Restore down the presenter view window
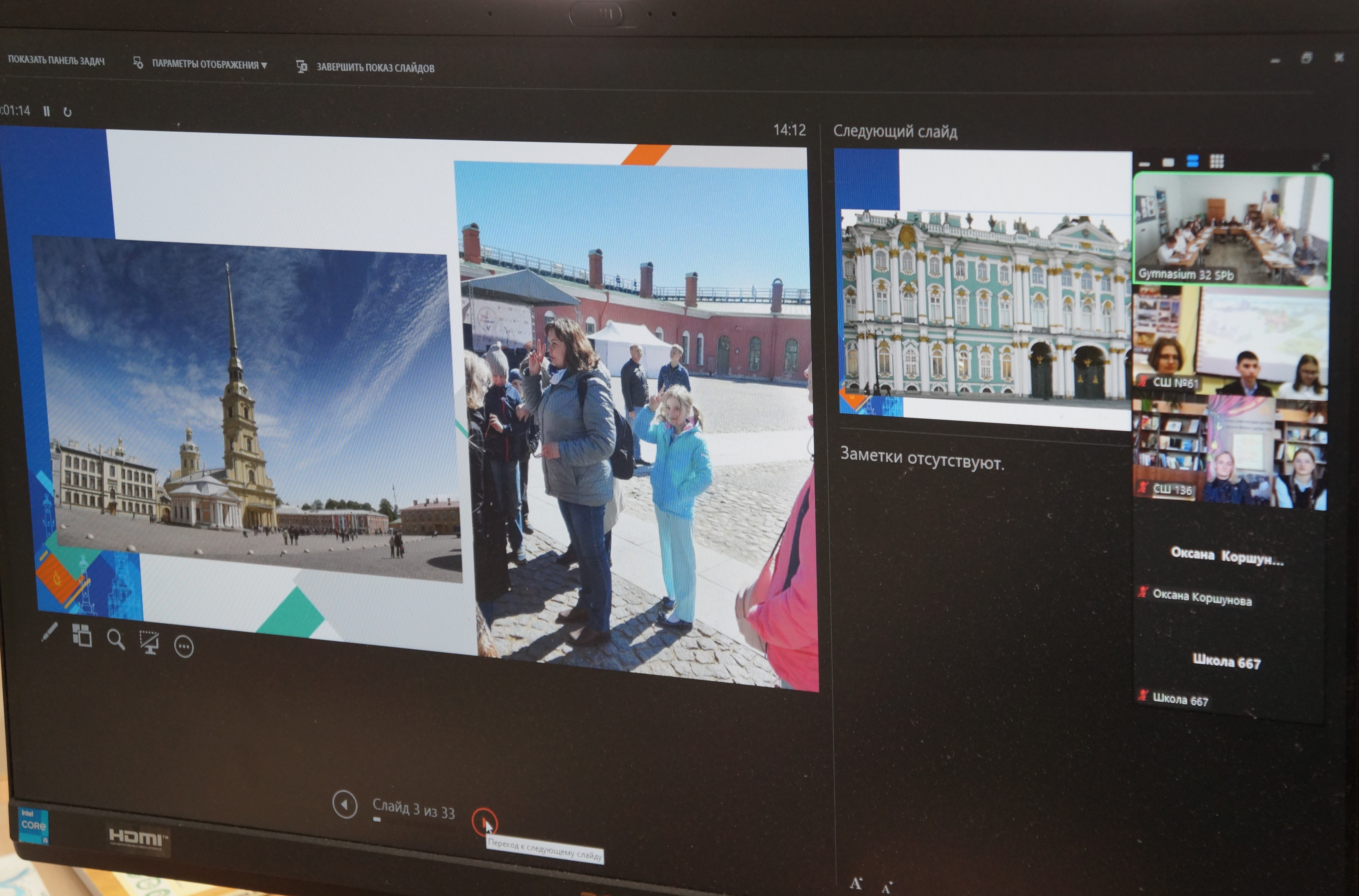This screenshot has width=1359, height=896. (x=1307, y=58)
